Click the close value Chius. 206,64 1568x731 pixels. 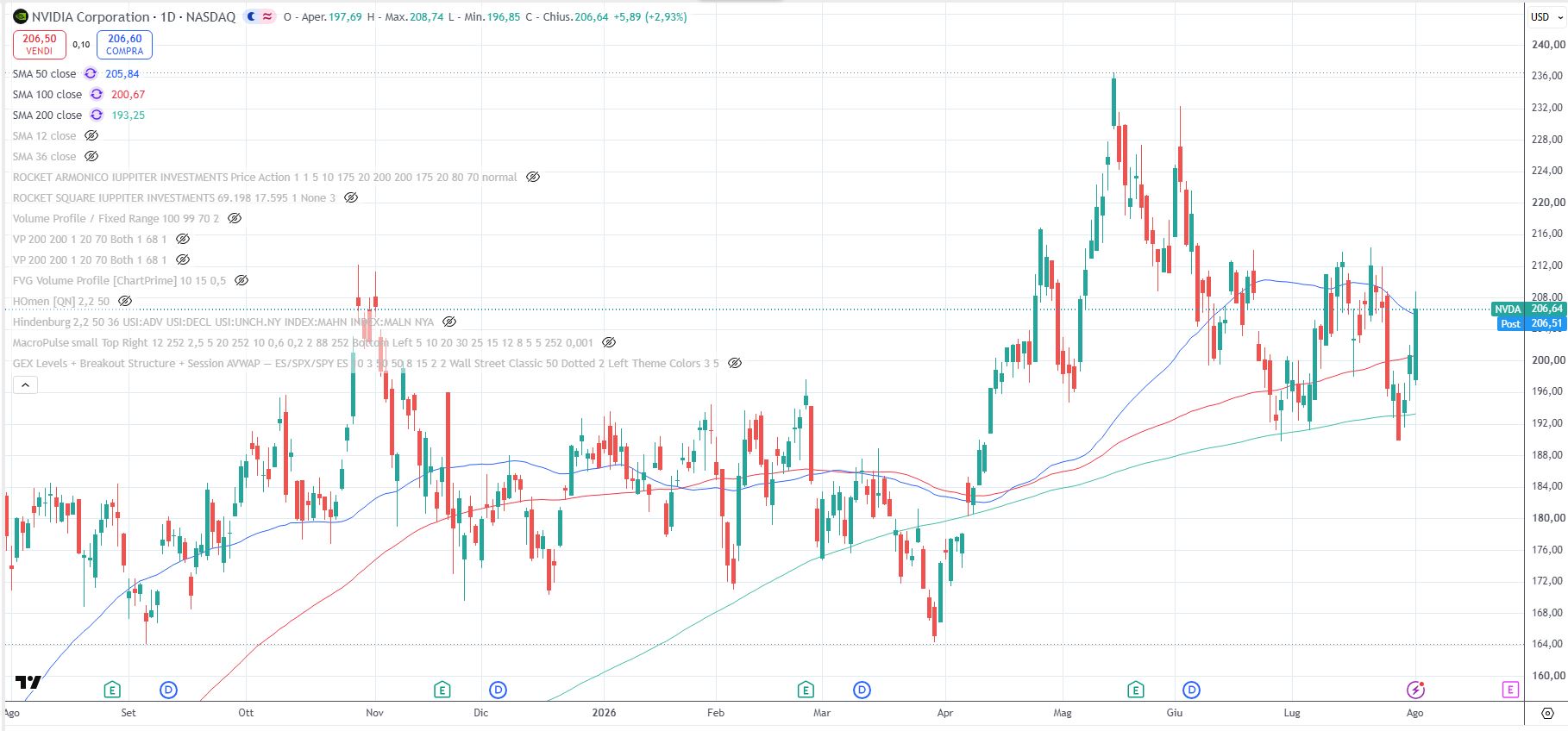pos(567,16)
